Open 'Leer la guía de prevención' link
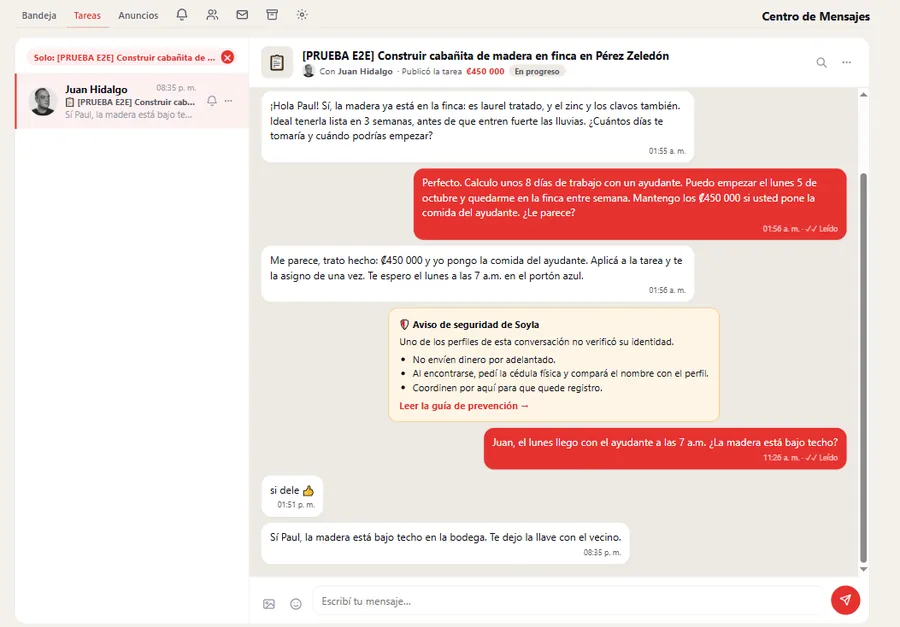Screen dimensions: 900x627 tap(464, 405)
